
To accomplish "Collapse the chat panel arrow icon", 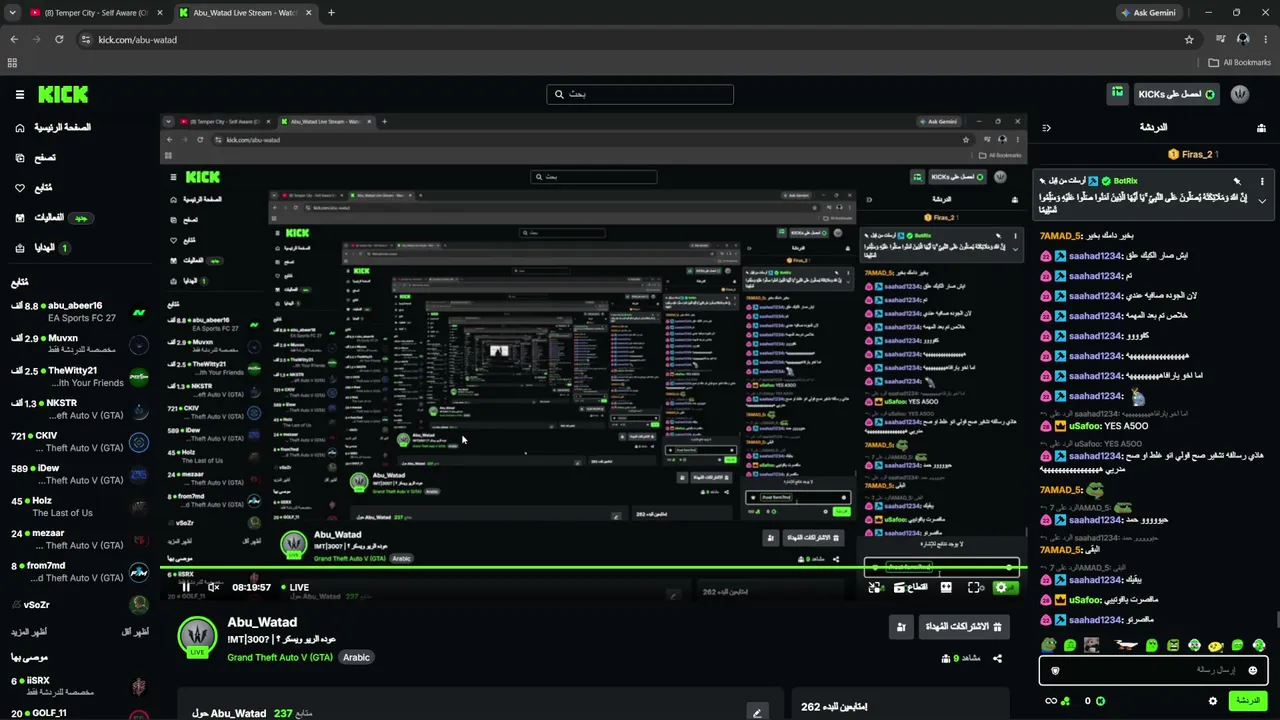I will point(1046,128).
